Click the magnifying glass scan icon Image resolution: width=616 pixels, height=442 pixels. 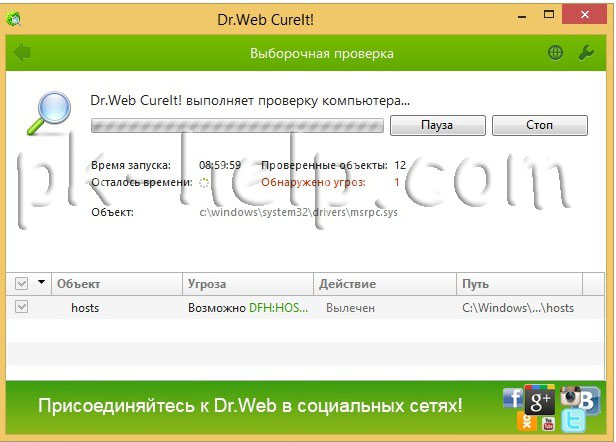pyautogui.click(x=50, y=112)
